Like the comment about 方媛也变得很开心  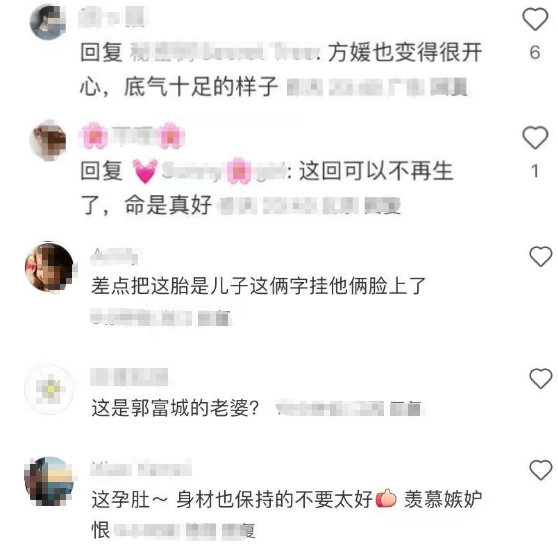[x=535, y=20]
